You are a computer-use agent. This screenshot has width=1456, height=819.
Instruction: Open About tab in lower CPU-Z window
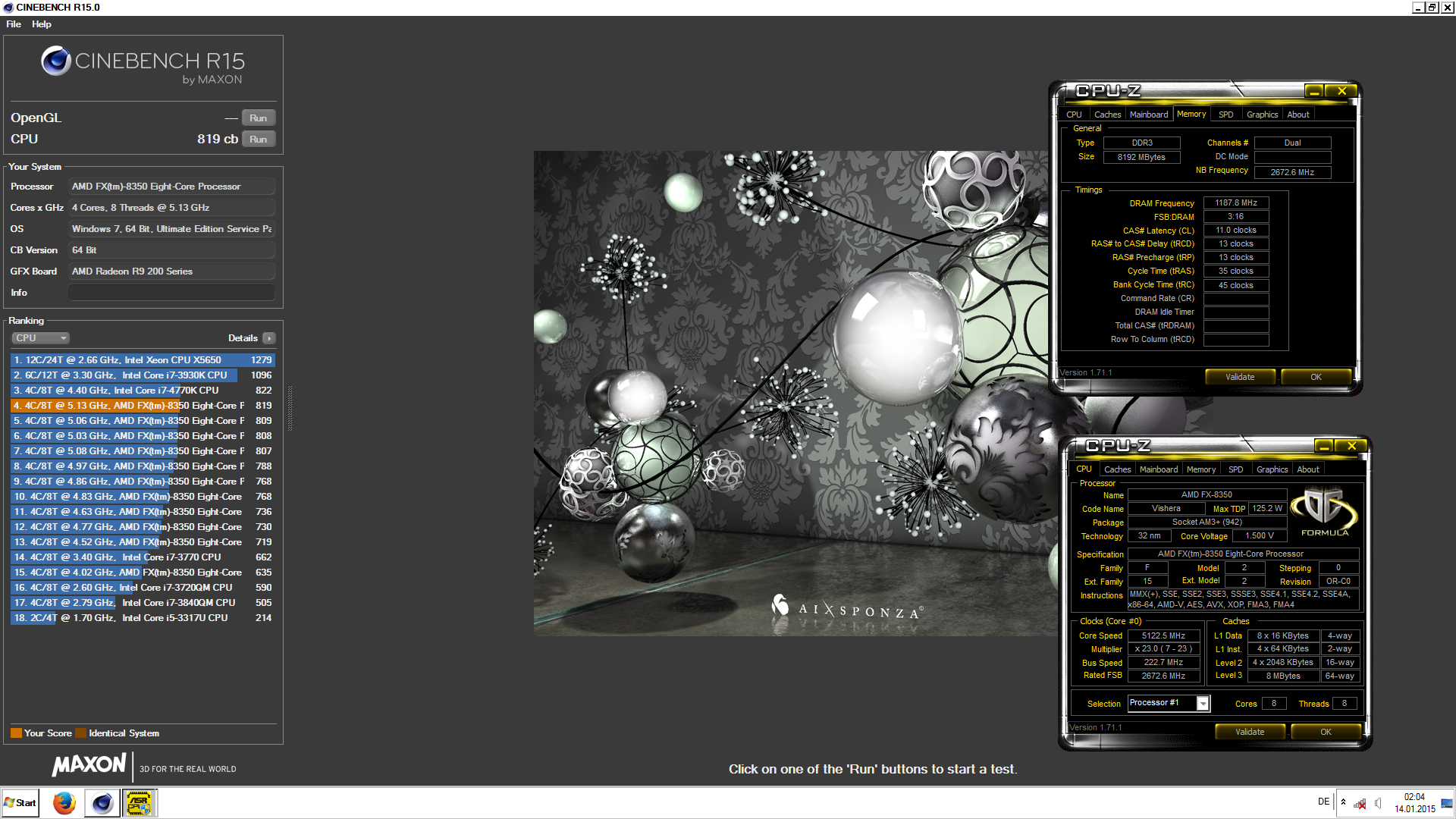coord(1308,469)
